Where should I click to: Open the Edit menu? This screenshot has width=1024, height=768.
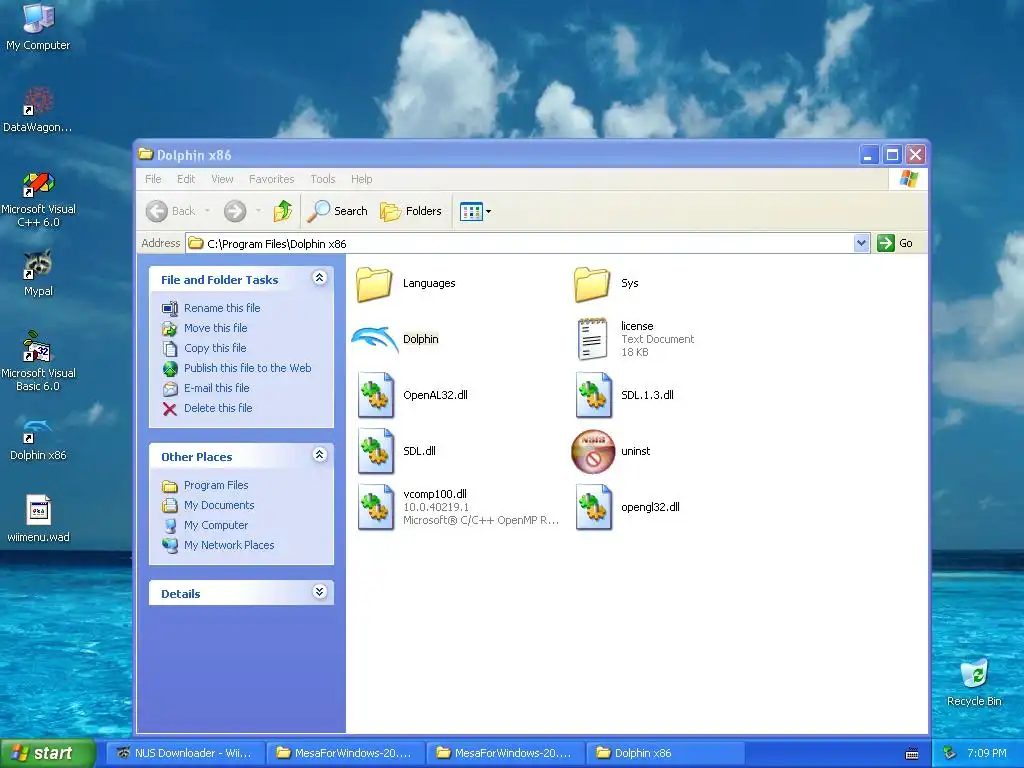click(185, 179)
